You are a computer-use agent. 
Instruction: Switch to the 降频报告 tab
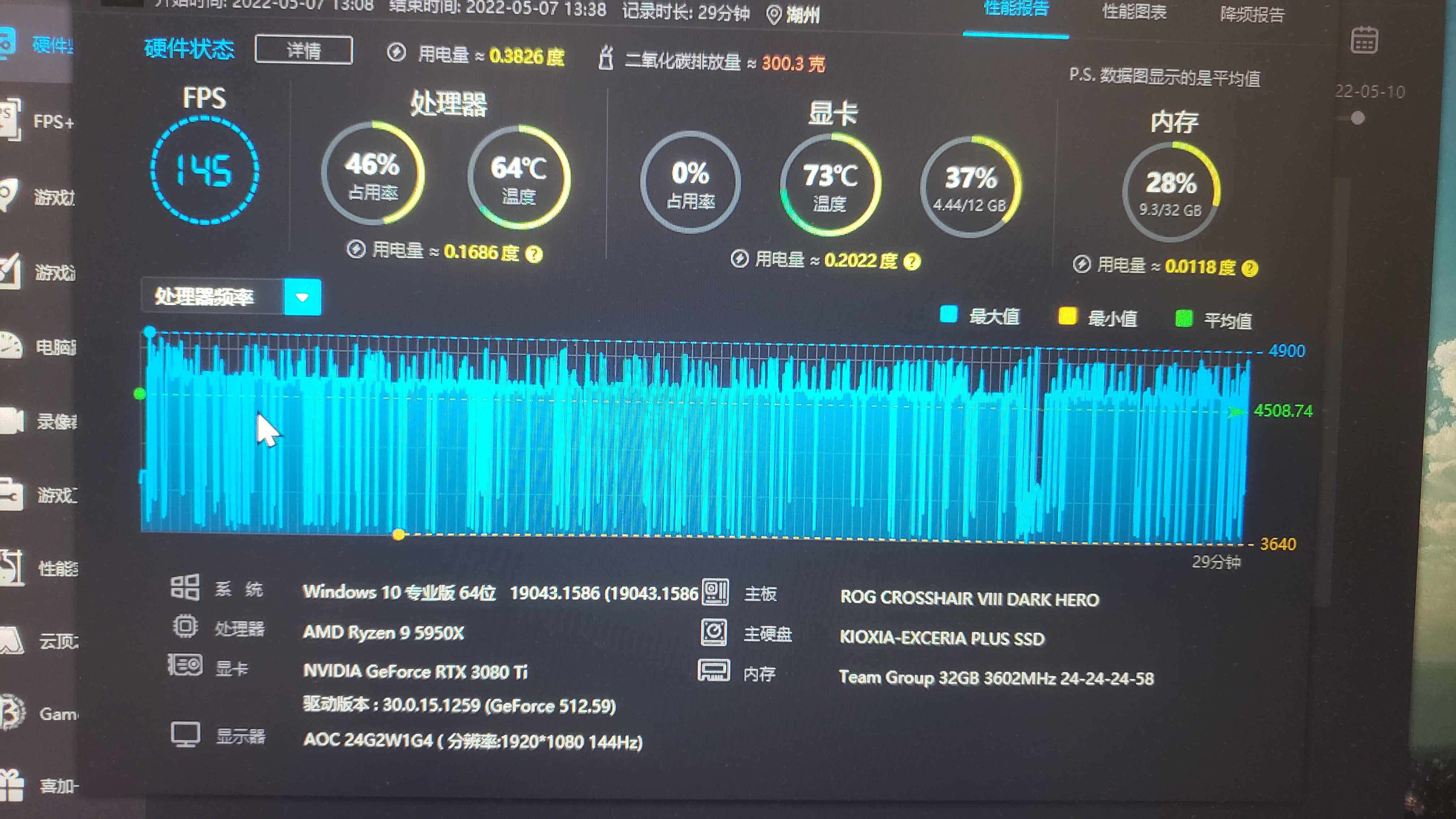click(x=1252, y=14)
